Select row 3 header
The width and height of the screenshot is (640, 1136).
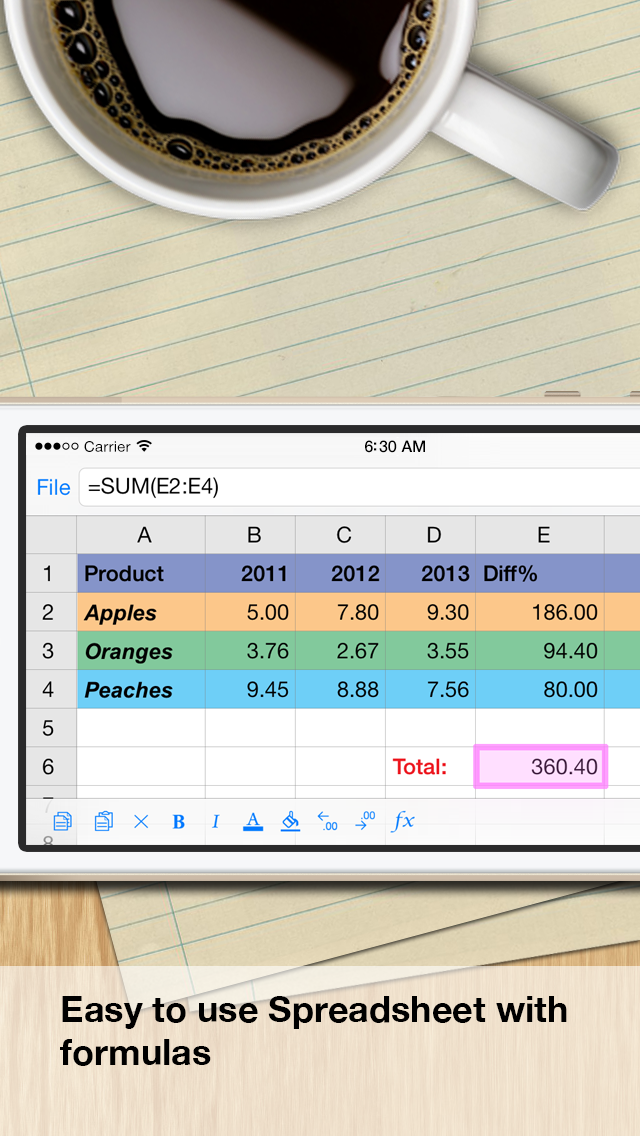click(x=51, y=651)
